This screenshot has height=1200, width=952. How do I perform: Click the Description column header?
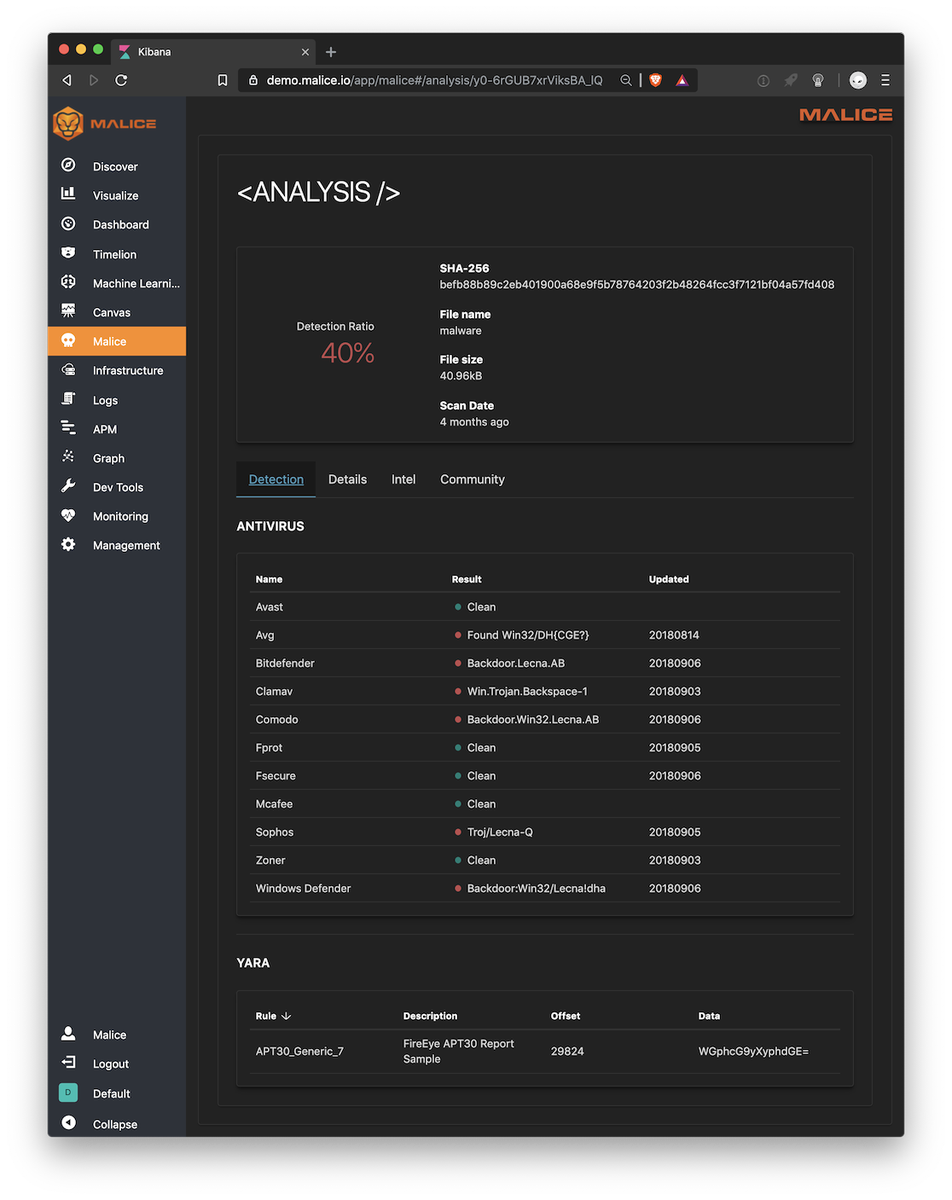pyautogui.click(x=430, y=1016)
